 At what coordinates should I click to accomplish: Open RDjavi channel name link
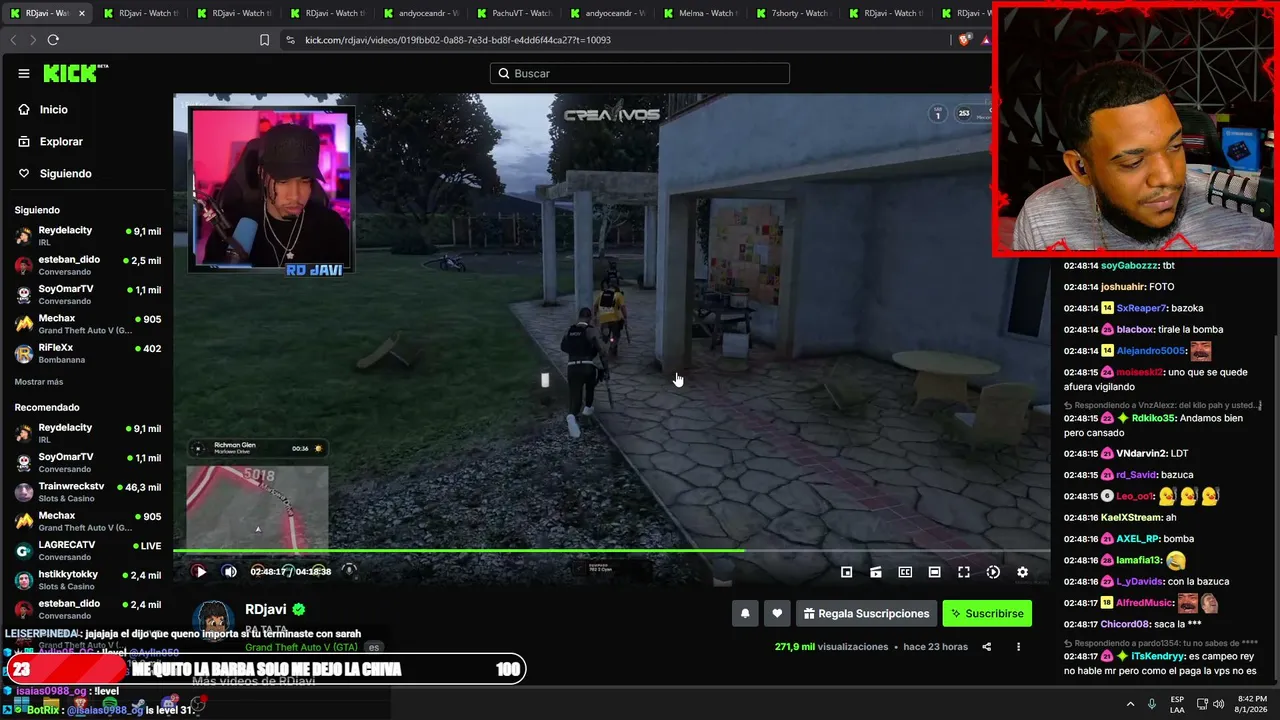point(266,609)
